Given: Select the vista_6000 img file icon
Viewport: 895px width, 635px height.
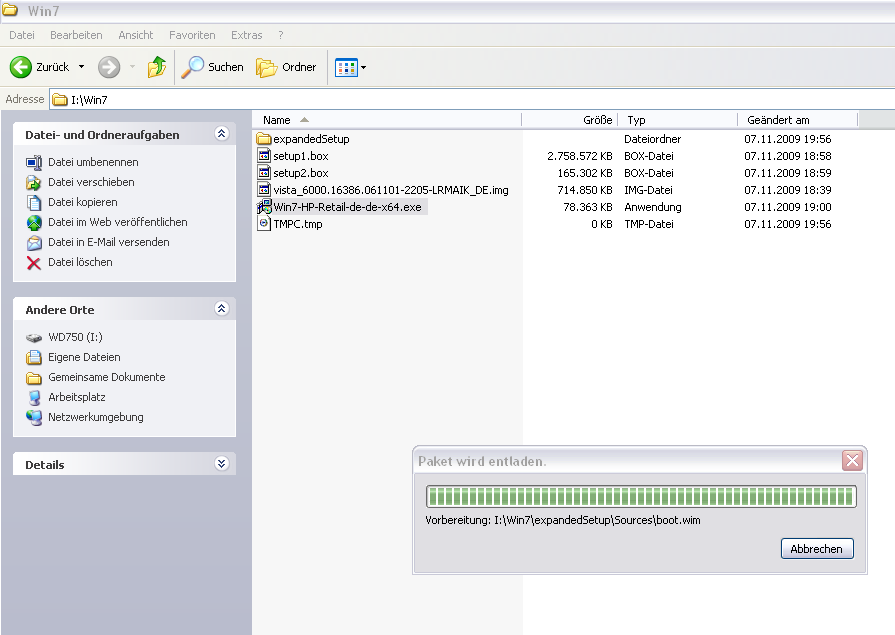Looking at the screenshot, I should tap(264, 190).
